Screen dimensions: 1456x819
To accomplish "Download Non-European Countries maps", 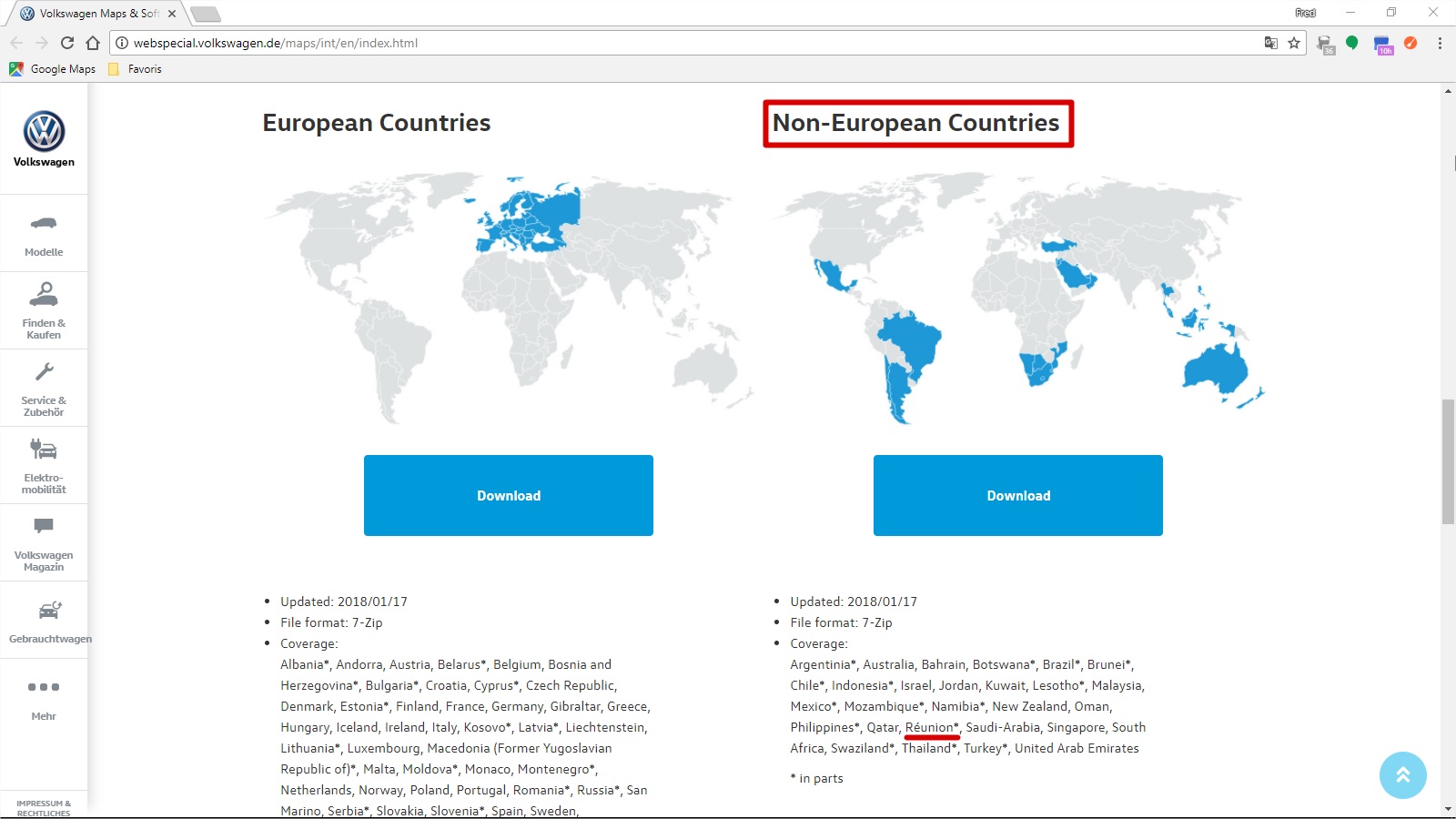I will pyautogui.click(x=1018, y=495).
